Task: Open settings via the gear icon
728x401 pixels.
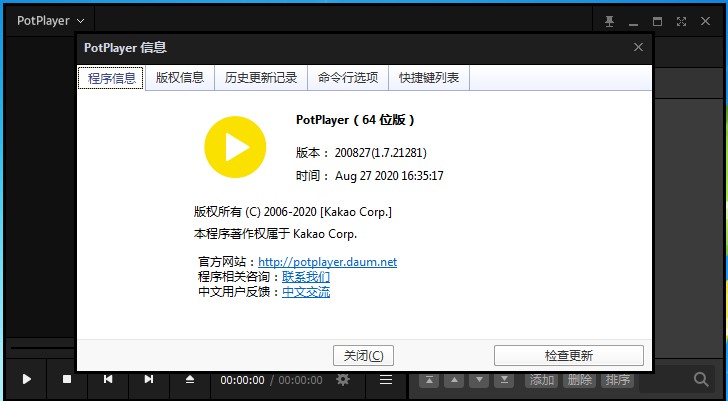Action: (343, 379)
